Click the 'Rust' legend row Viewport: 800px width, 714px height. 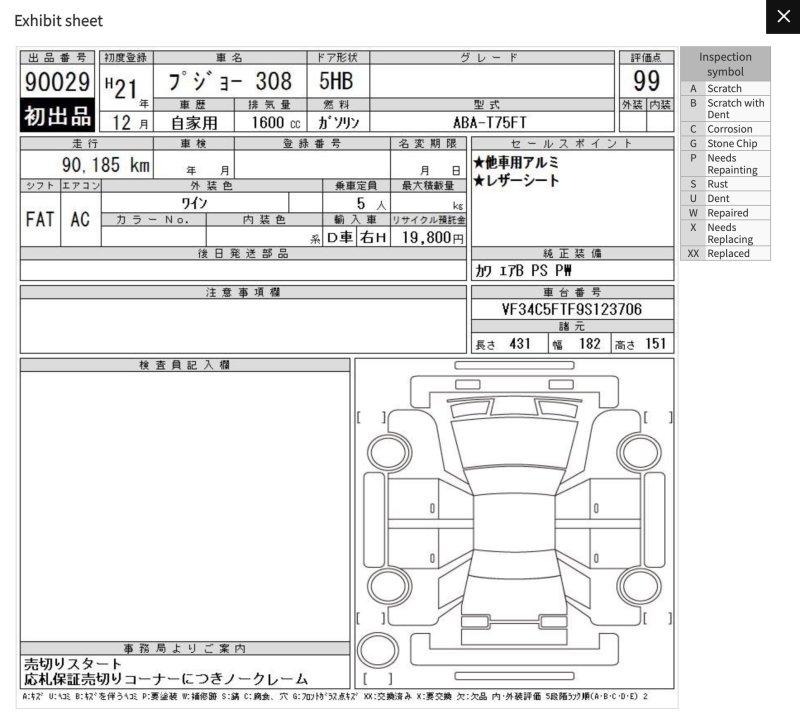725,184
